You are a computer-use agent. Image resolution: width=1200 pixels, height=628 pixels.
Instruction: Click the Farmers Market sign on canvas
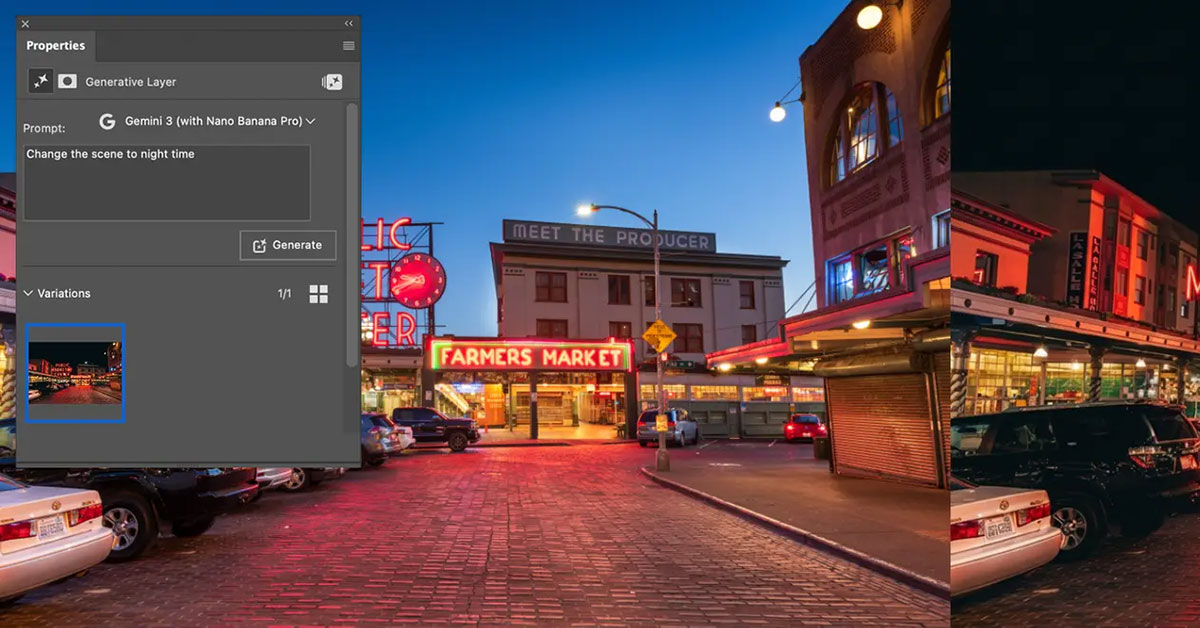coord(530,356)
